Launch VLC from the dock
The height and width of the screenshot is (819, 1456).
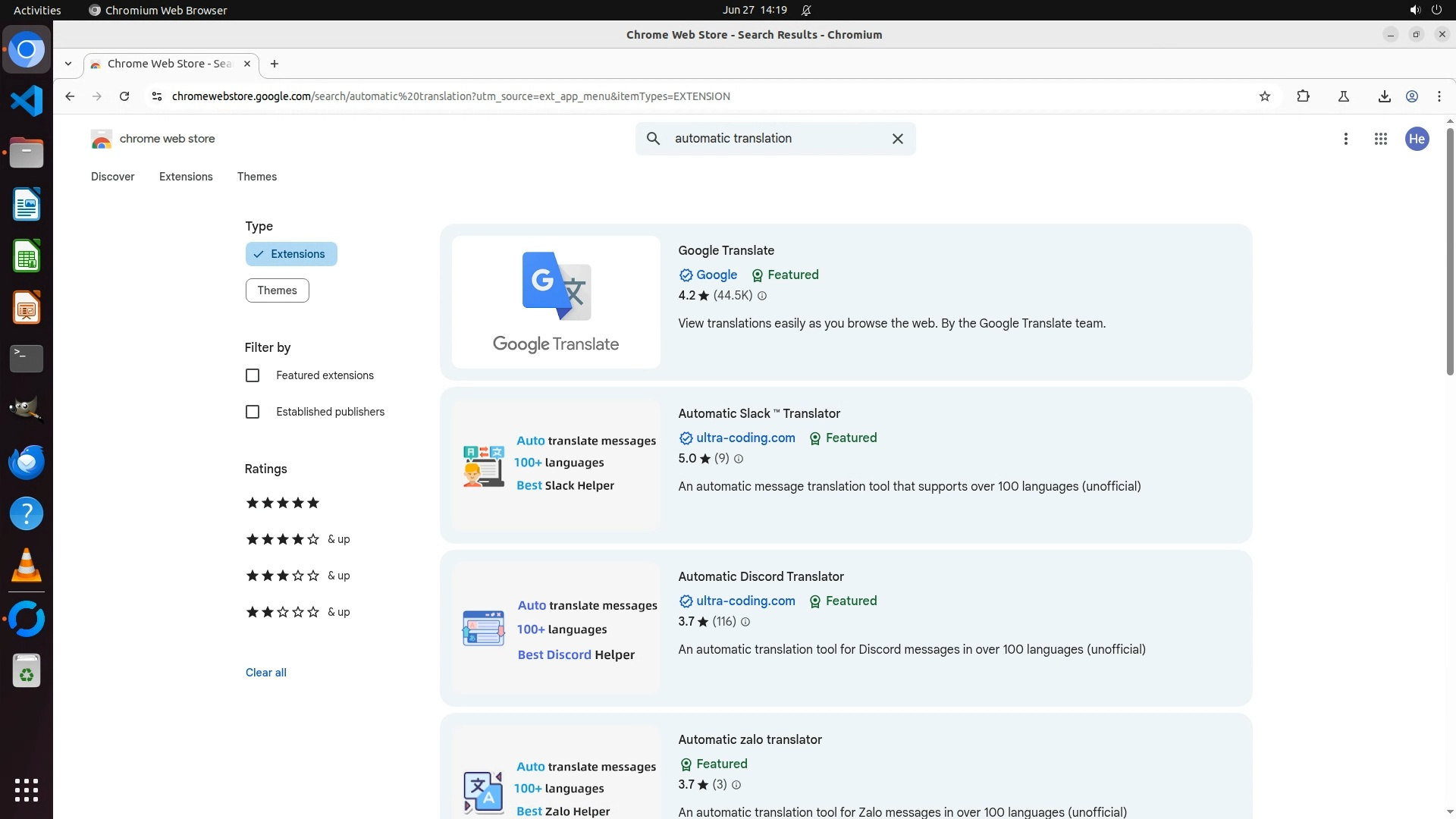pyautogui.click(x=27, y=566)
